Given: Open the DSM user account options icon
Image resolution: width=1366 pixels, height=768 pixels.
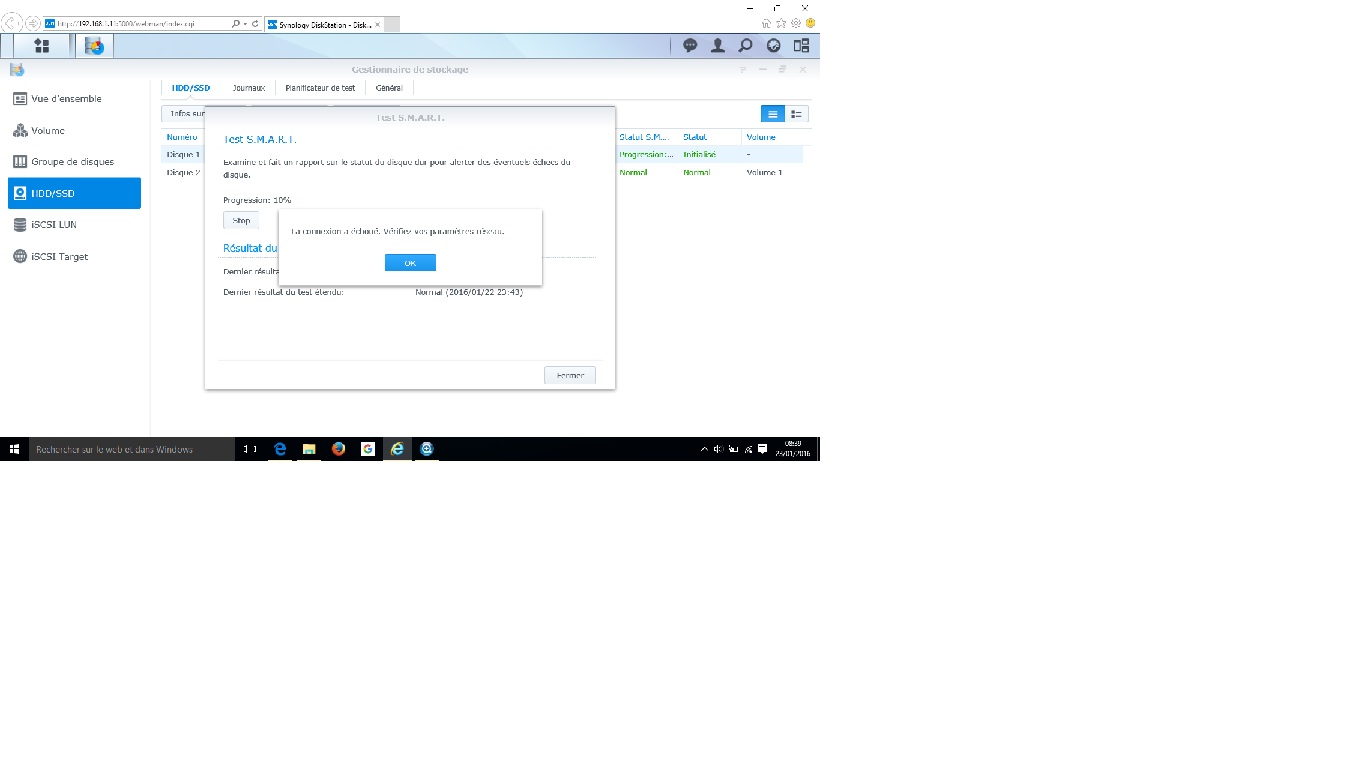Looking at the screenshot, I should [718, 45].
